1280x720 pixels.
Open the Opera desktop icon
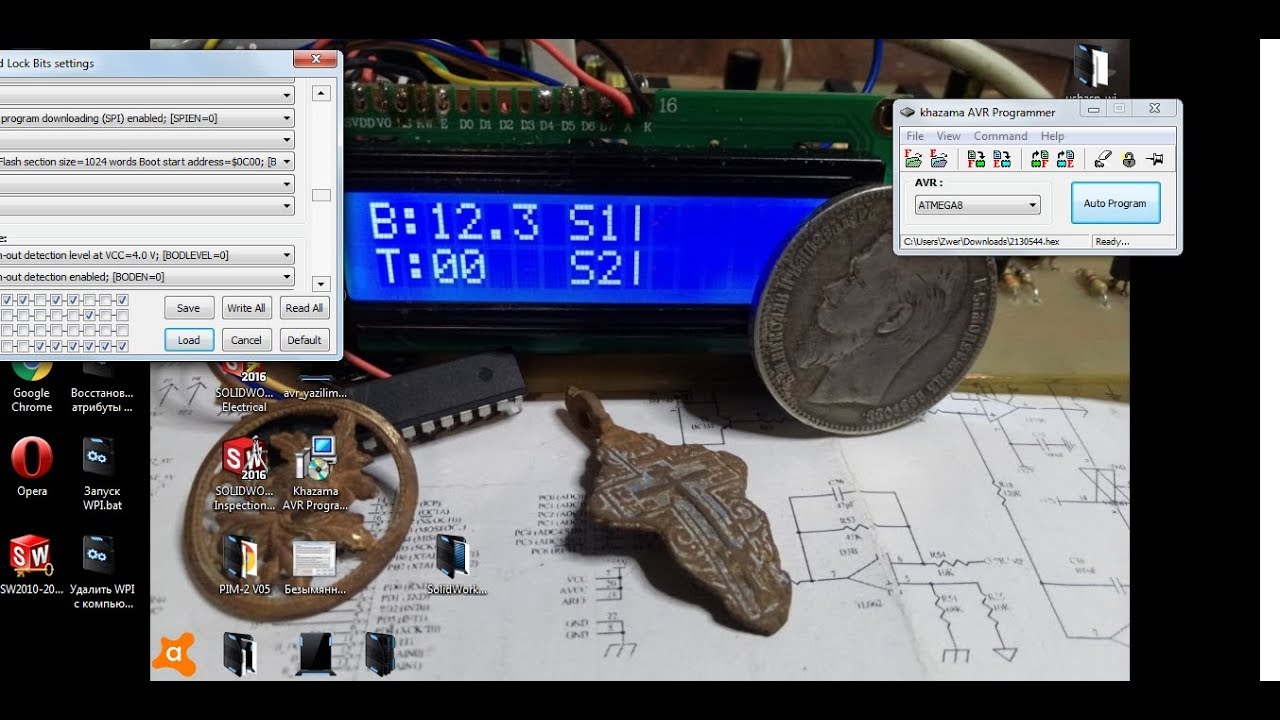(x=32, y=468)
